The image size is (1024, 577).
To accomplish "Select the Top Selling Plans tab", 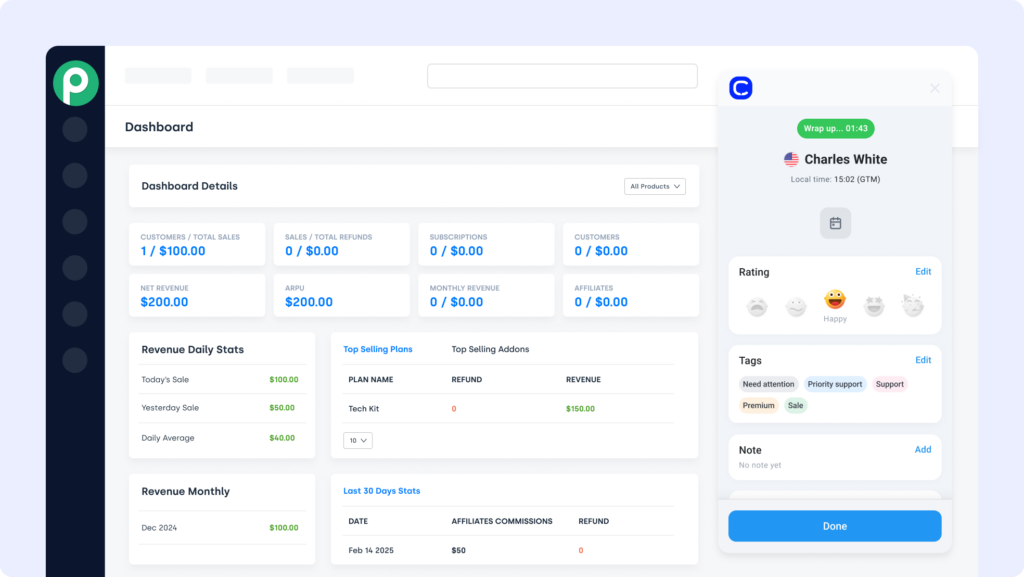I will click(378, 349).
